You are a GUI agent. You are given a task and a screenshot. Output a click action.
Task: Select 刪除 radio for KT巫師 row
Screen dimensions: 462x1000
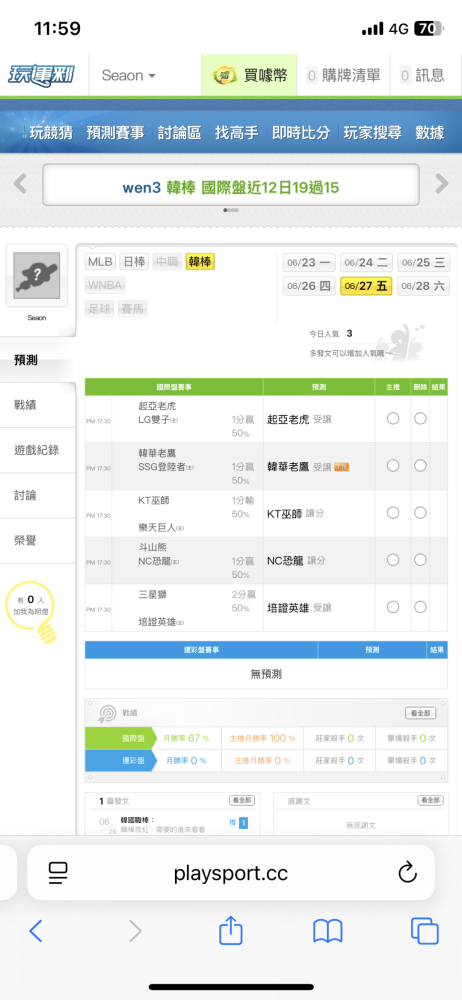(x=420, y=513)
